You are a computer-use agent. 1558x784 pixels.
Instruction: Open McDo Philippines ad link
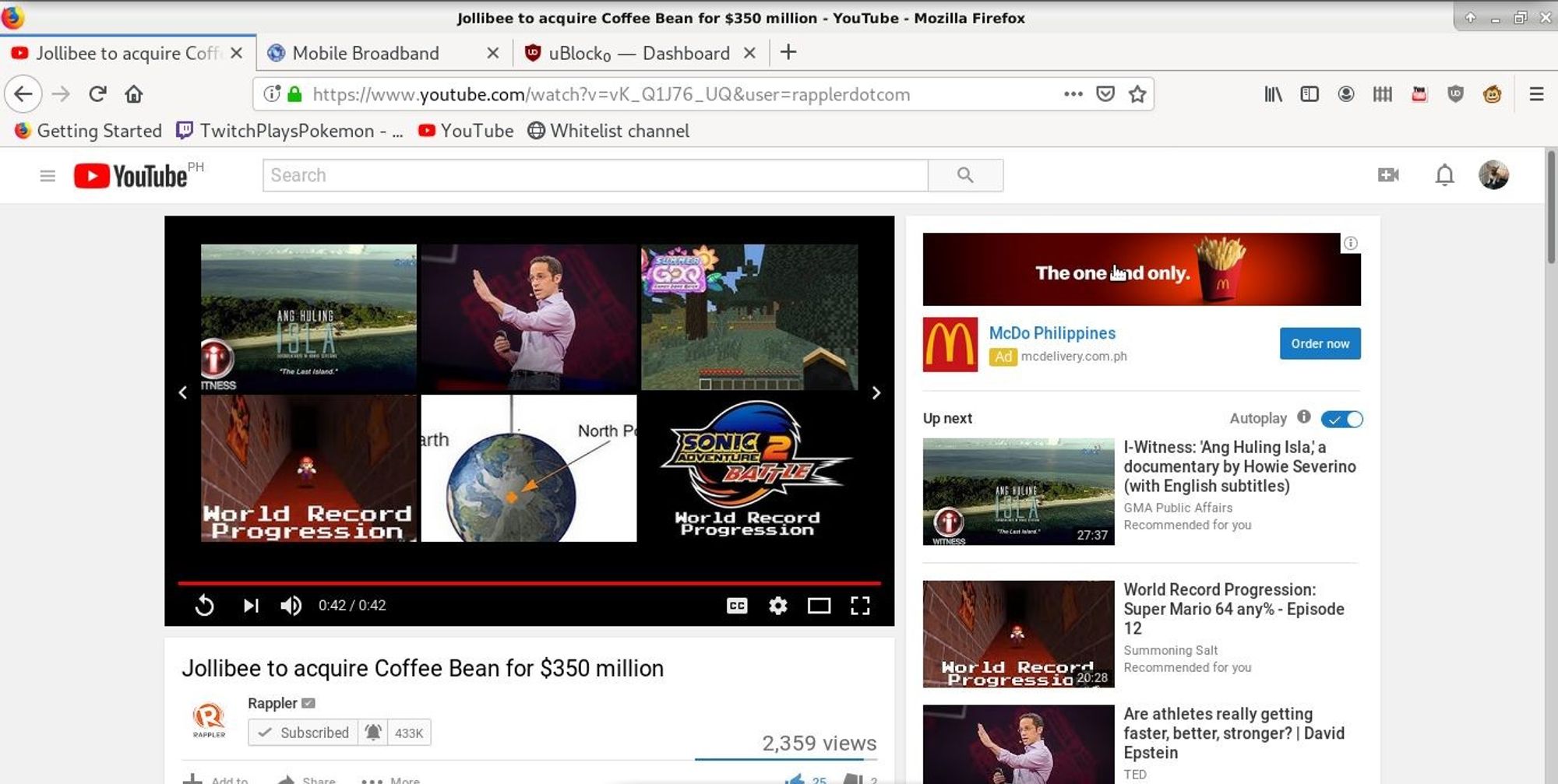(1052, 333)
